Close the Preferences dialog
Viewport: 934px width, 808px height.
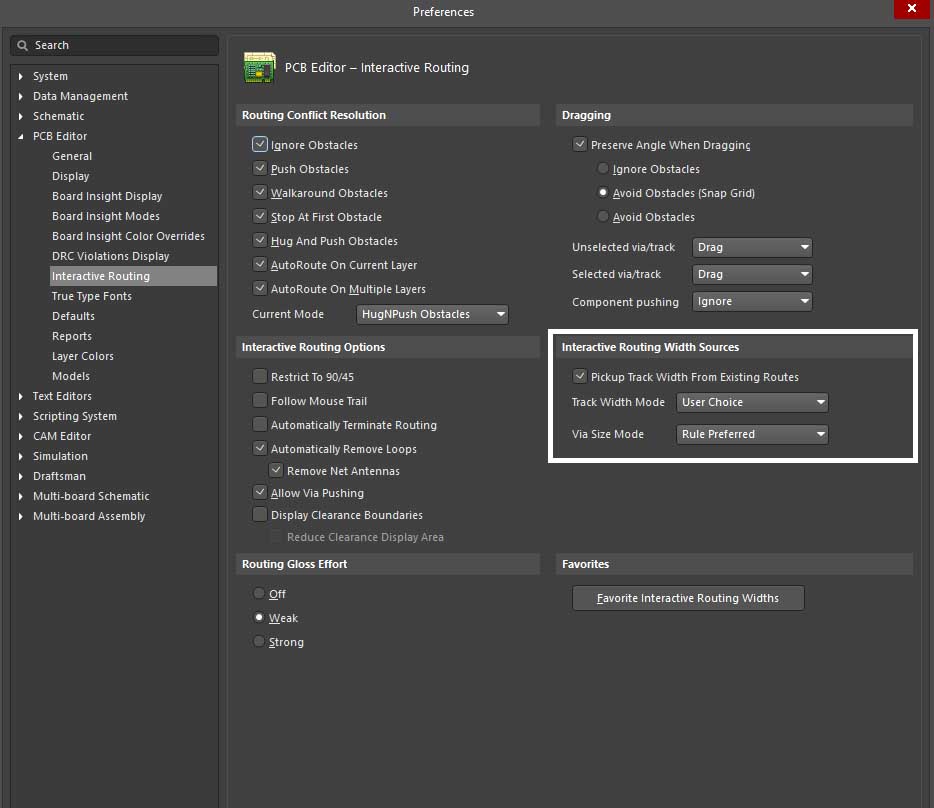909,9
